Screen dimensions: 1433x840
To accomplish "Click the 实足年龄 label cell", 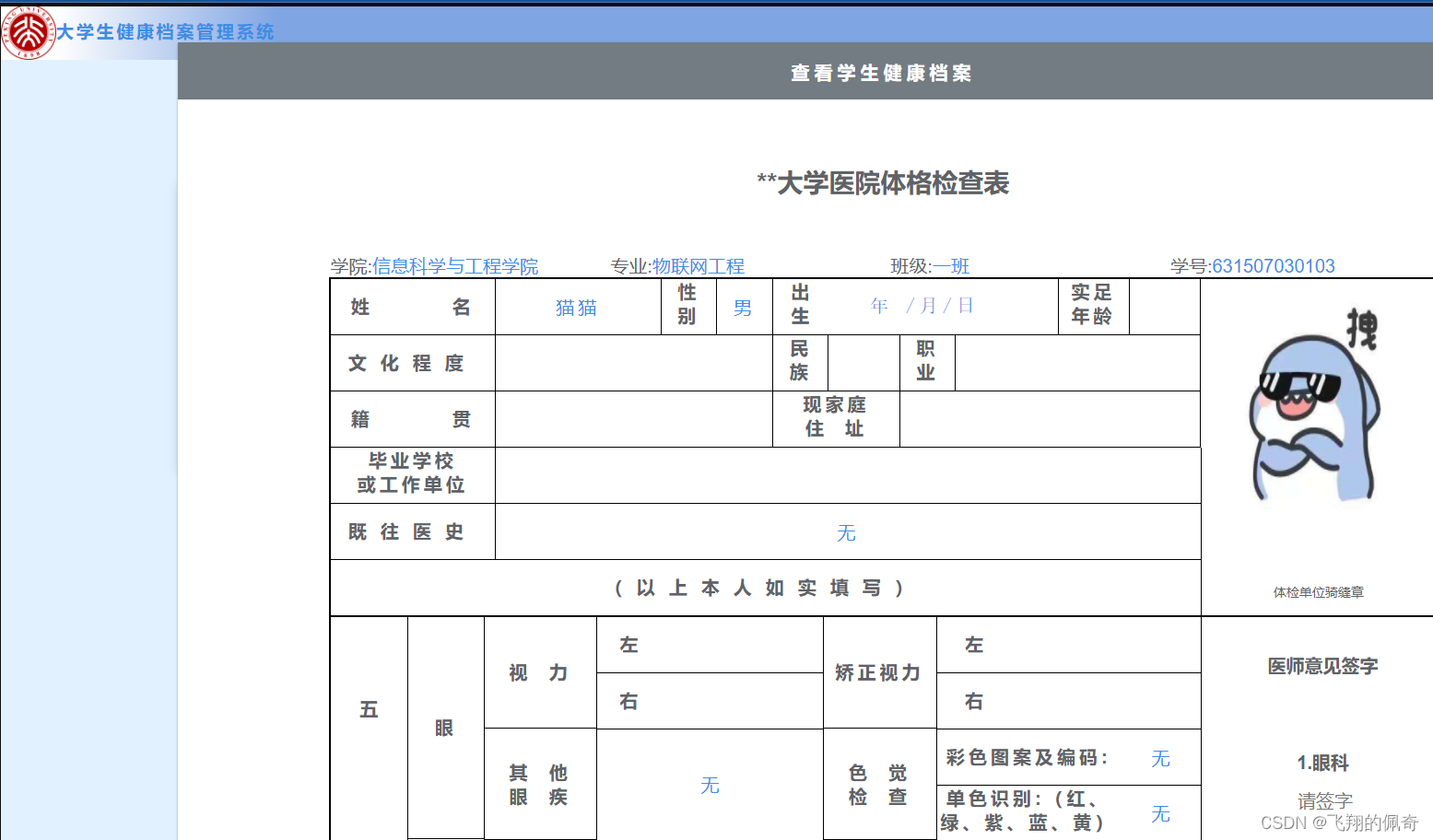I will pyautogui.click(x=1093, y=307).
